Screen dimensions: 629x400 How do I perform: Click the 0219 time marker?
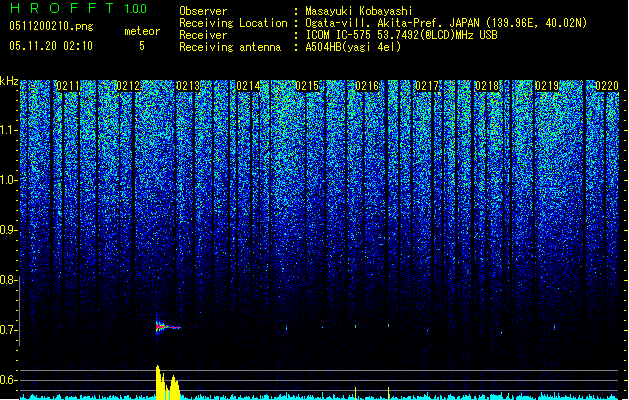pyautogui.click(x=547, y=86)
